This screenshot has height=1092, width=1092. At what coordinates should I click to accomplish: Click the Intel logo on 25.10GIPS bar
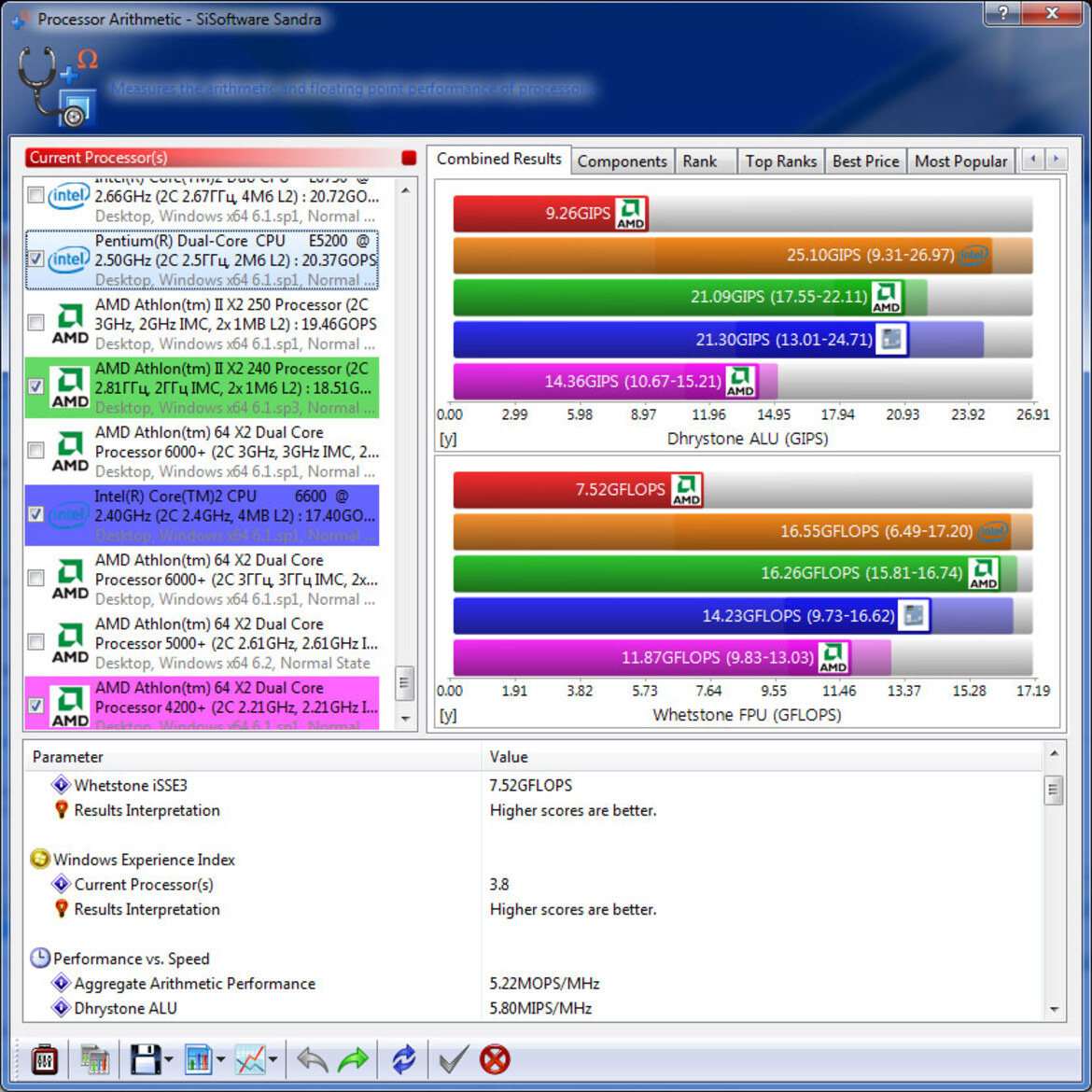[973, 255]
